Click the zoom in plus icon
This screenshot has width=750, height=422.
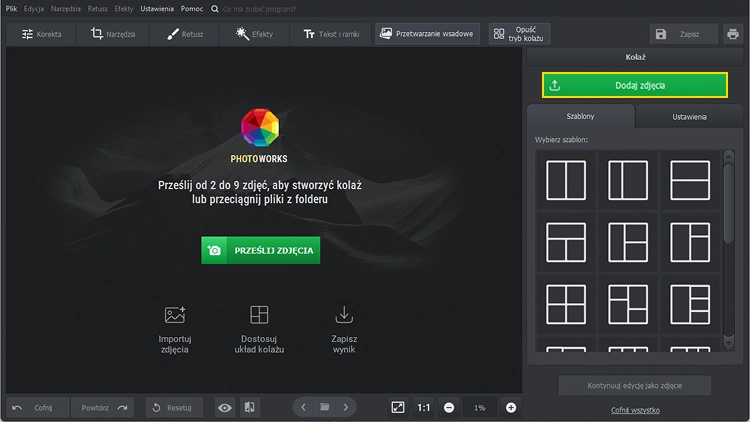point(511,407)
